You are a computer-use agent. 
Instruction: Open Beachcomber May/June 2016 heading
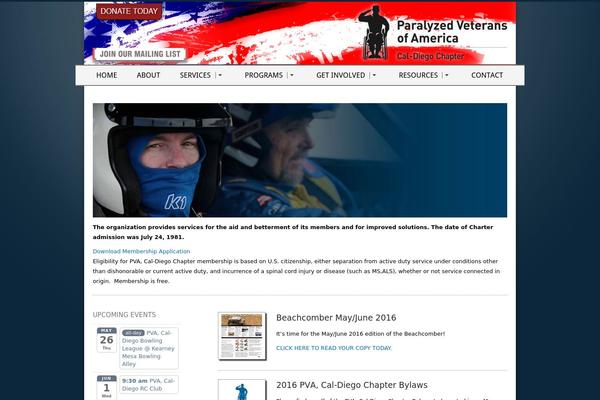336,318
